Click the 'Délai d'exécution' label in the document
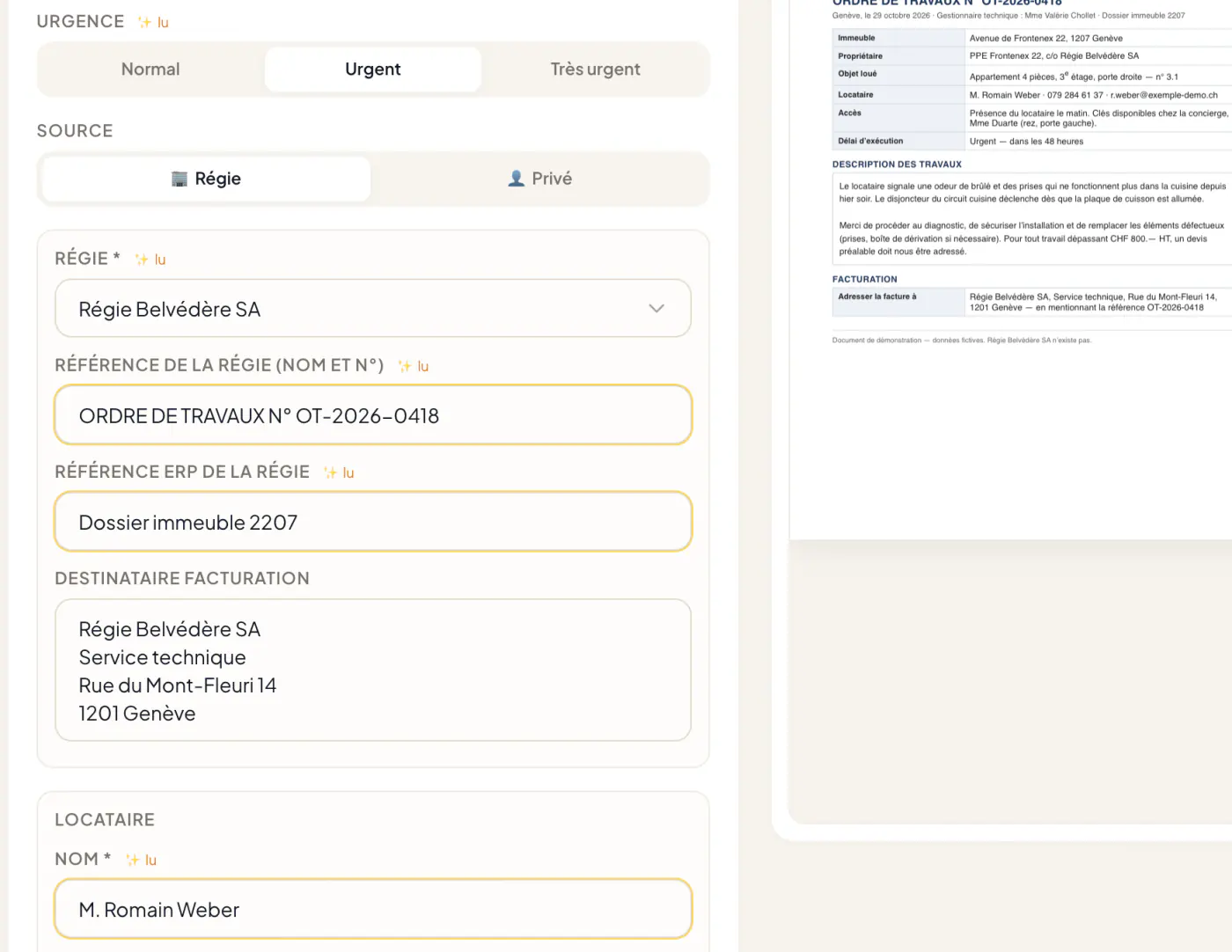The image size is (1232, 952). [x=870, y=141]
